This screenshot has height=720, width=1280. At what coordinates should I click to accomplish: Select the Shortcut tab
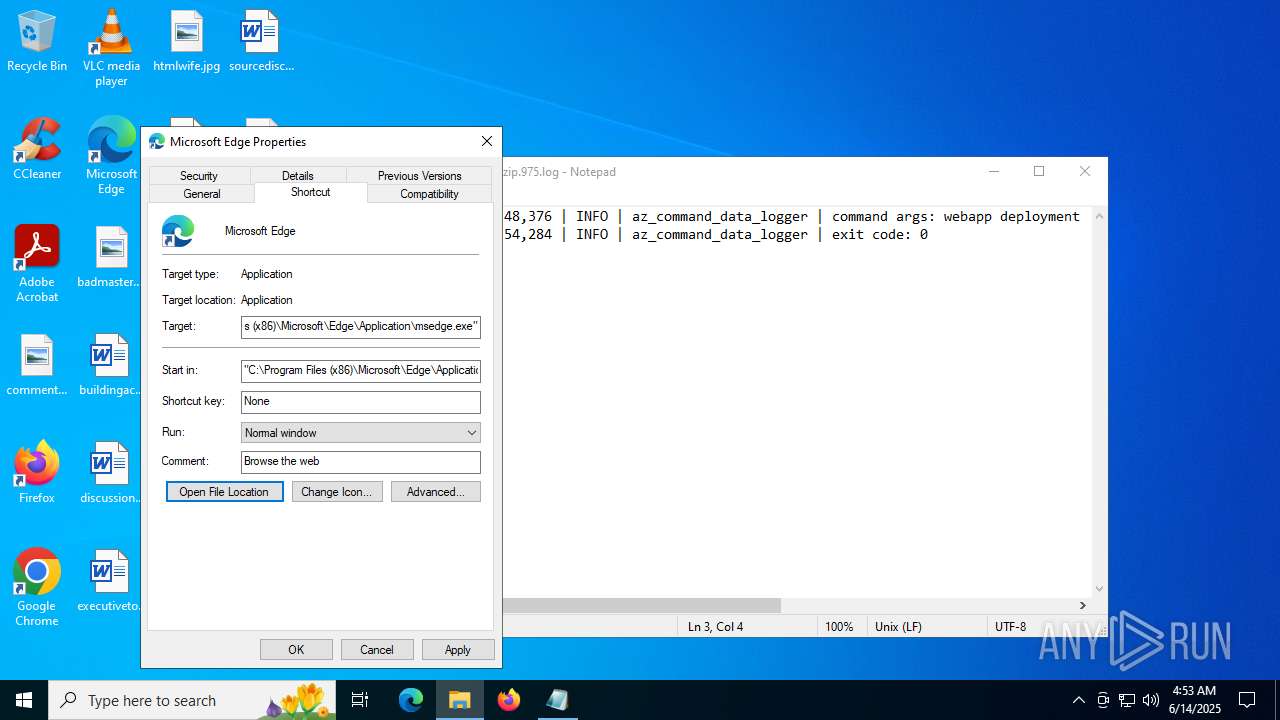[311, 192]
